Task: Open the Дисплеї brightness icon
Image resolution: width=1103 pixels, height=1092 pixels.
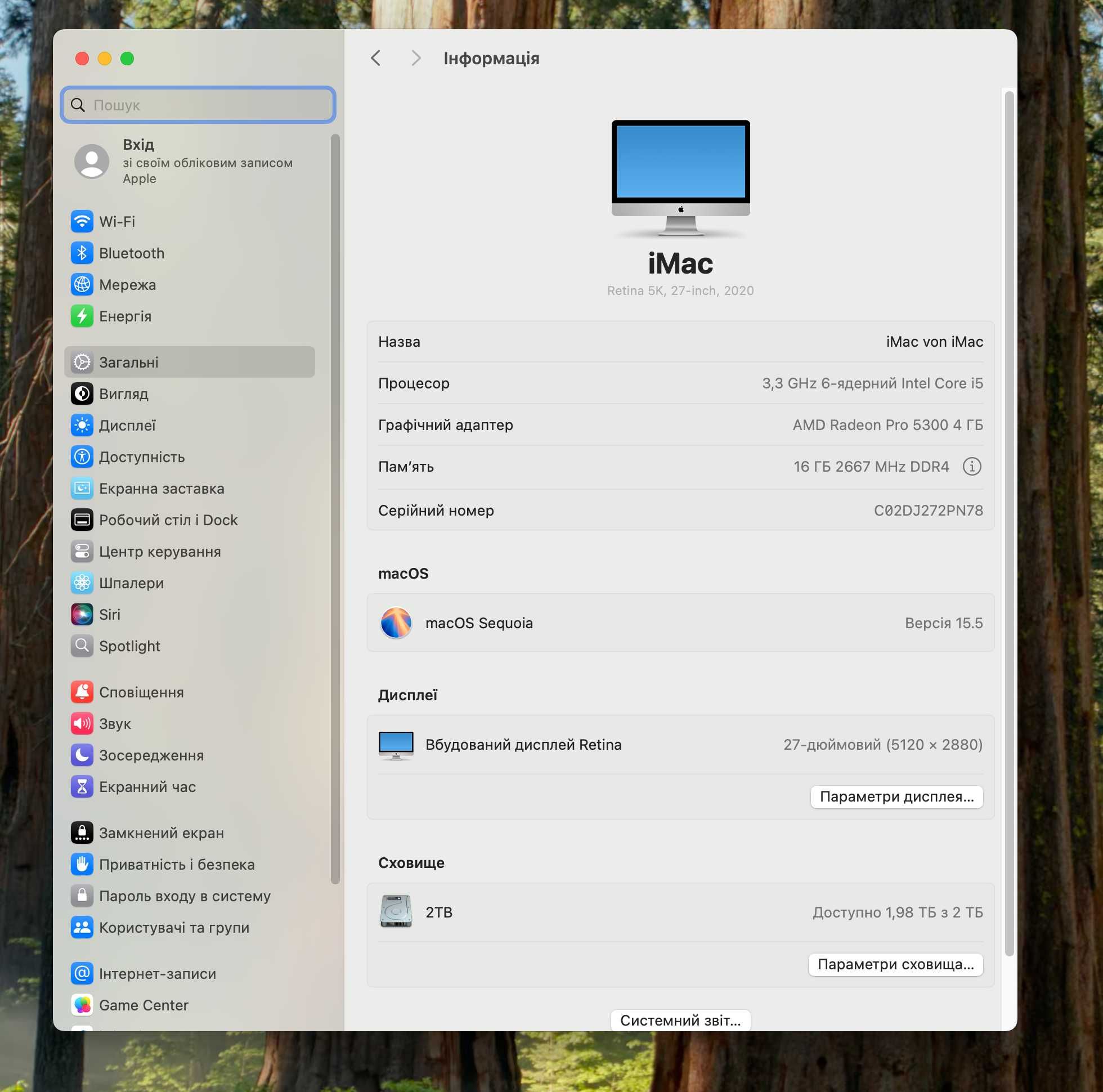Action: click(x=82, y=424)
